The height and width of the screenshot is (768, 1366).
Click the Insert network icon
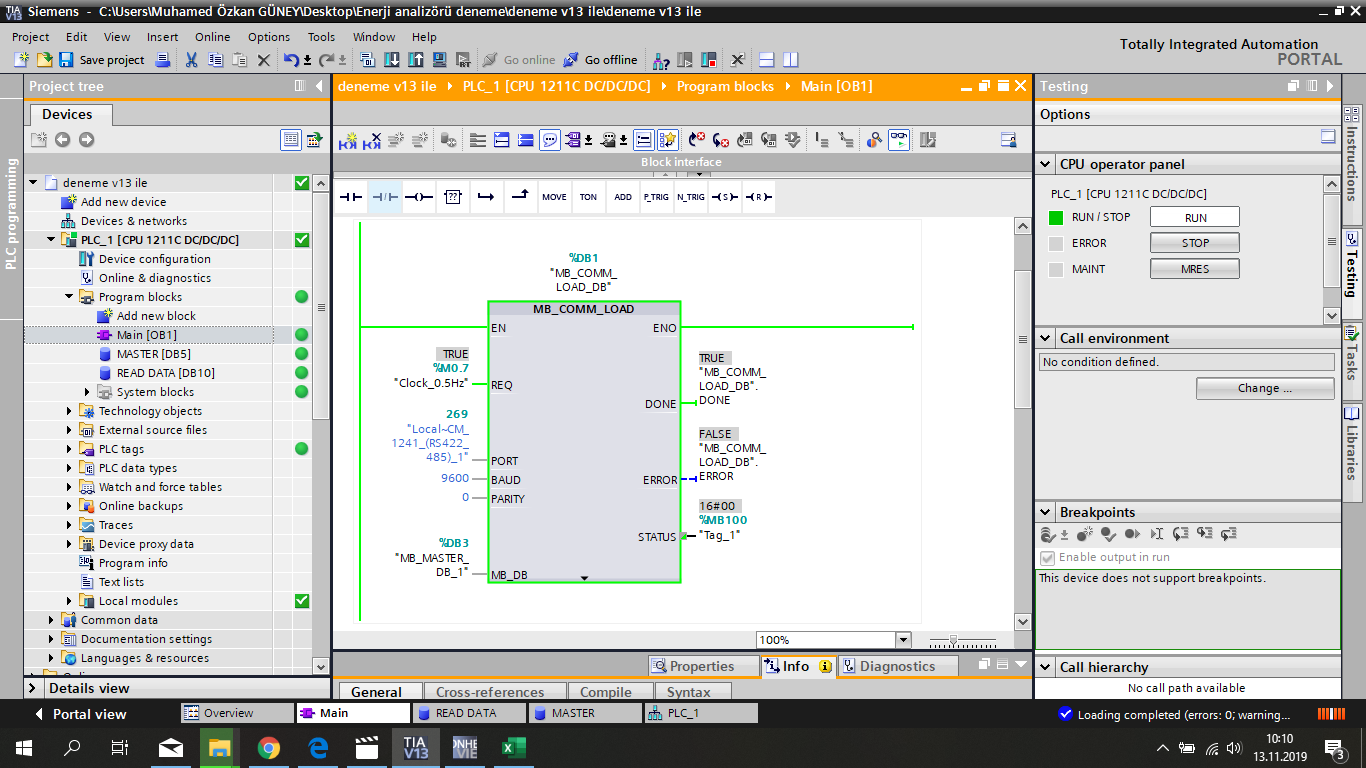348,140
